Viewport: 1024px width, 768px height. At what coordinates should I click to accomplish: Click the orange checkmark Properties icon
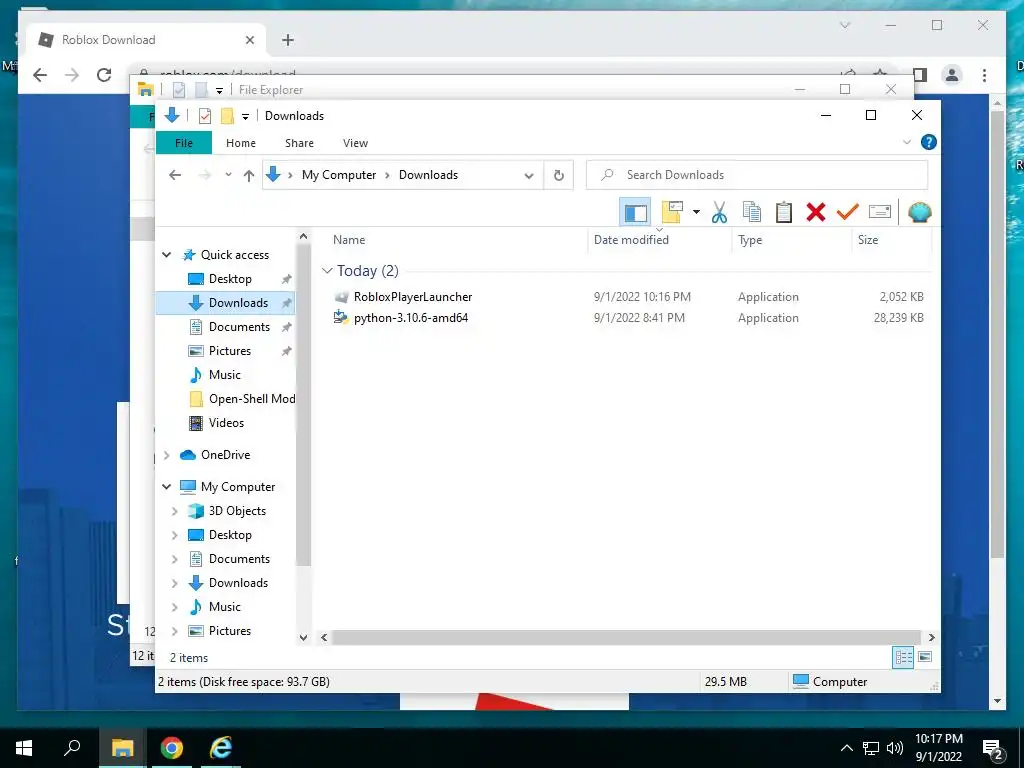(x=848, y=212)
